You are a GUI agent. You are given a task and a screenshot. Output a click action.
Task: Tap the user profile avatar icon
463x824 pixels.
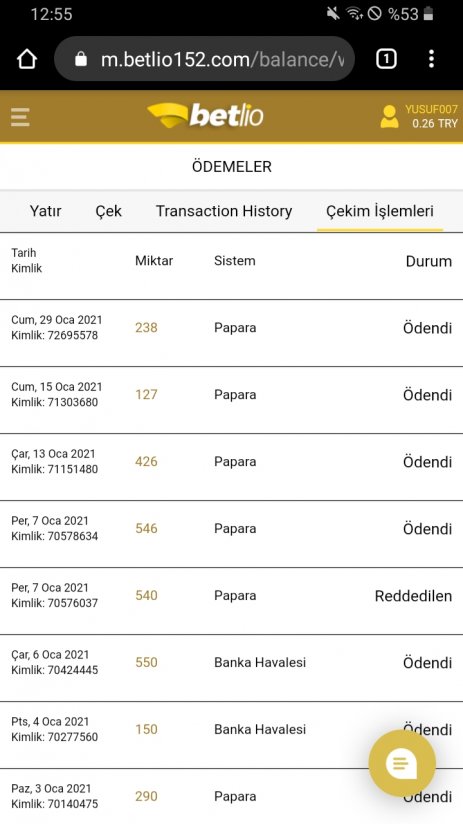[x=389, y=117]
